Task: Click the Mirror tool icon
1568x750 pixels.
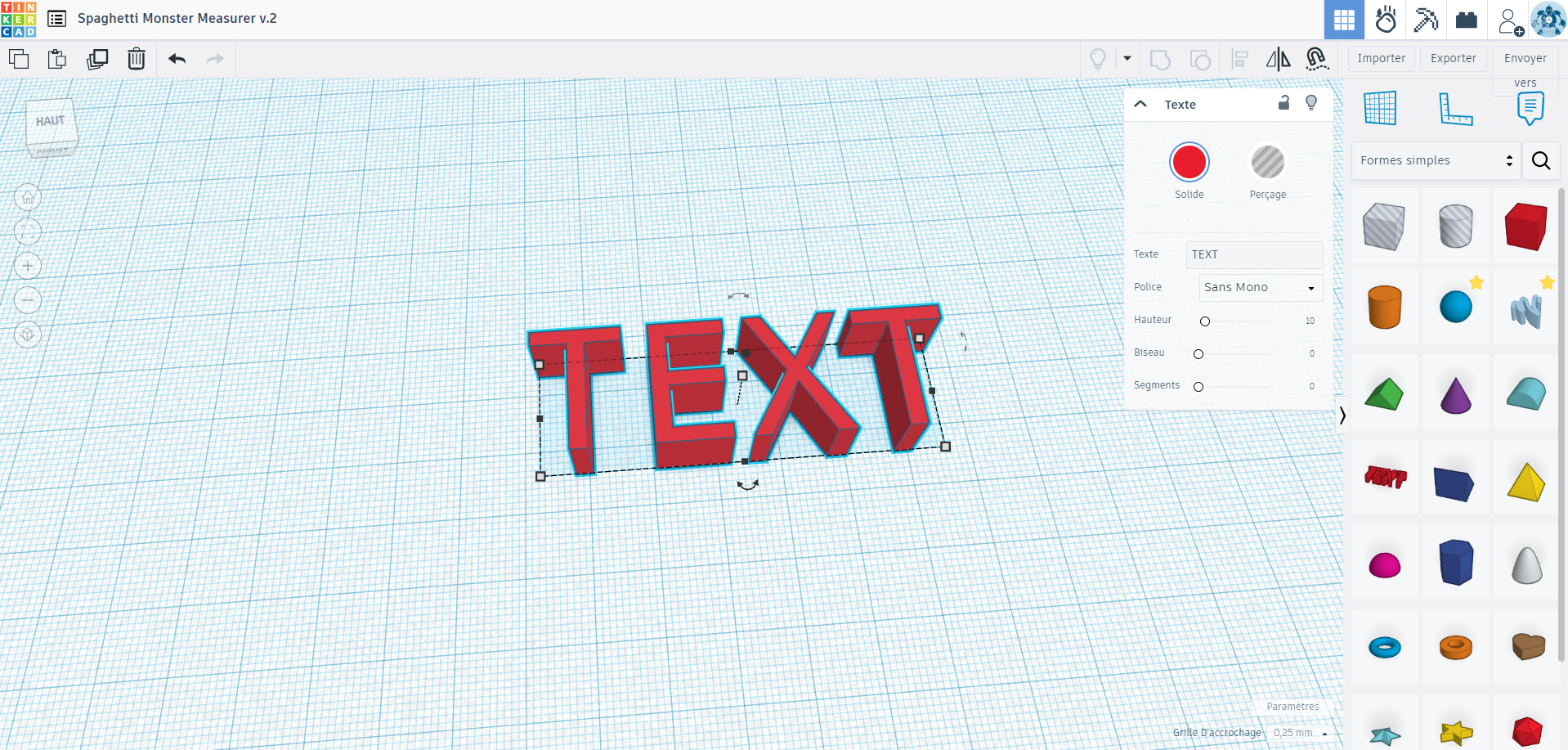Action: point(1278,59)
